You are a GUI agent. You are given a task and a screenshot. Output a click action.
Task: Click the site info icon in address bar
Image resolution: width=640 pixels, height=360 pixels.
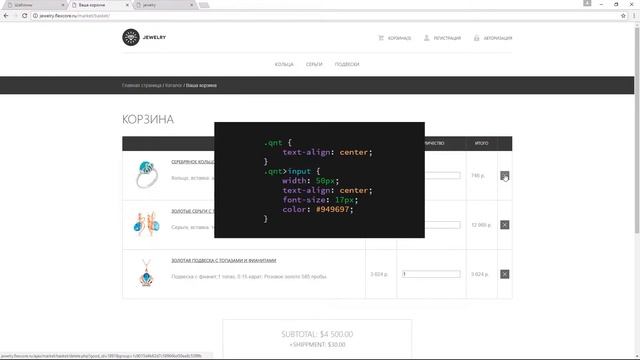click(x=35, y=16)
